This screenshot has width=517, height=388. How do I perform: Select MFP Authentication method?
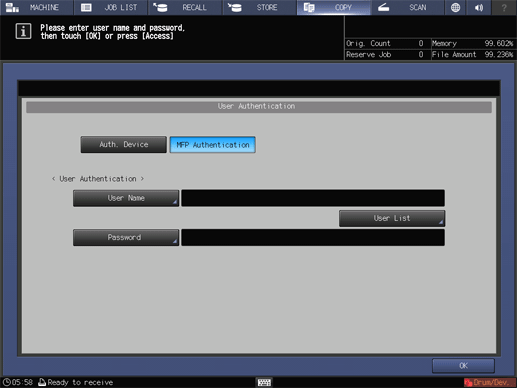tap(213, 145)
